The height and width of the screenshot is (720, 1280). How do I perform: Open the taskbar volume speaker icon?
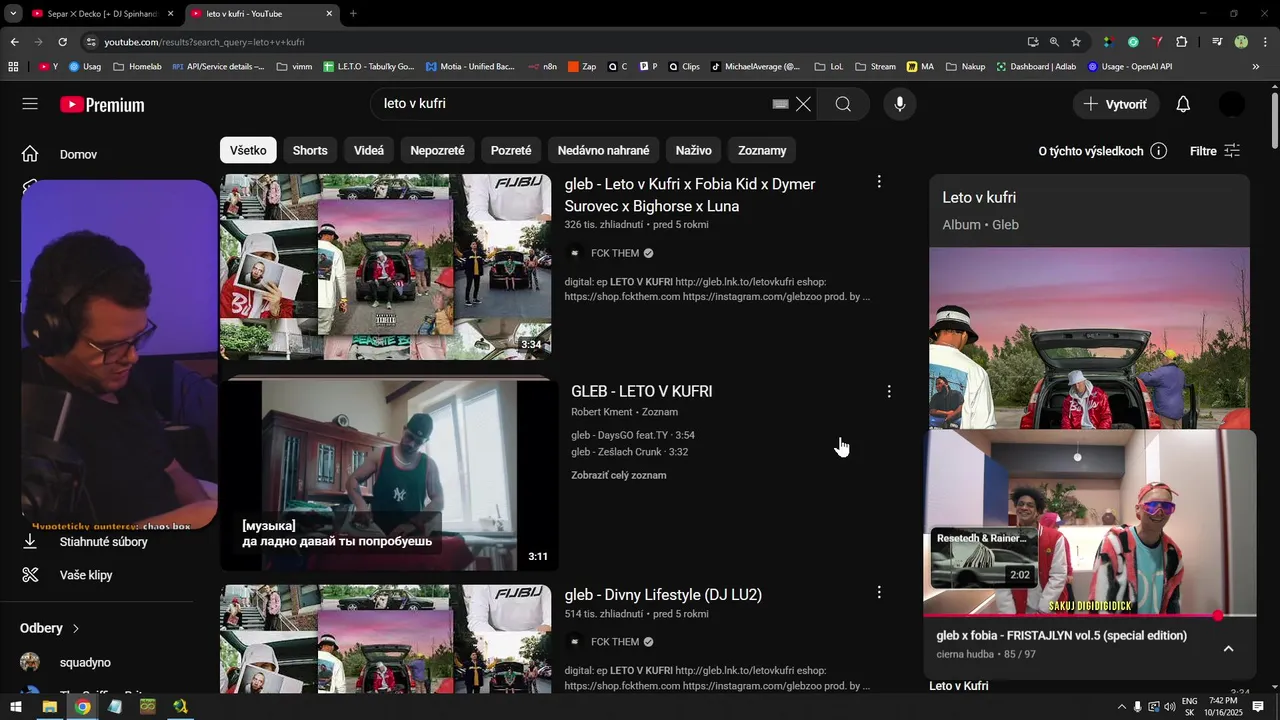(x=1169, y=707)
